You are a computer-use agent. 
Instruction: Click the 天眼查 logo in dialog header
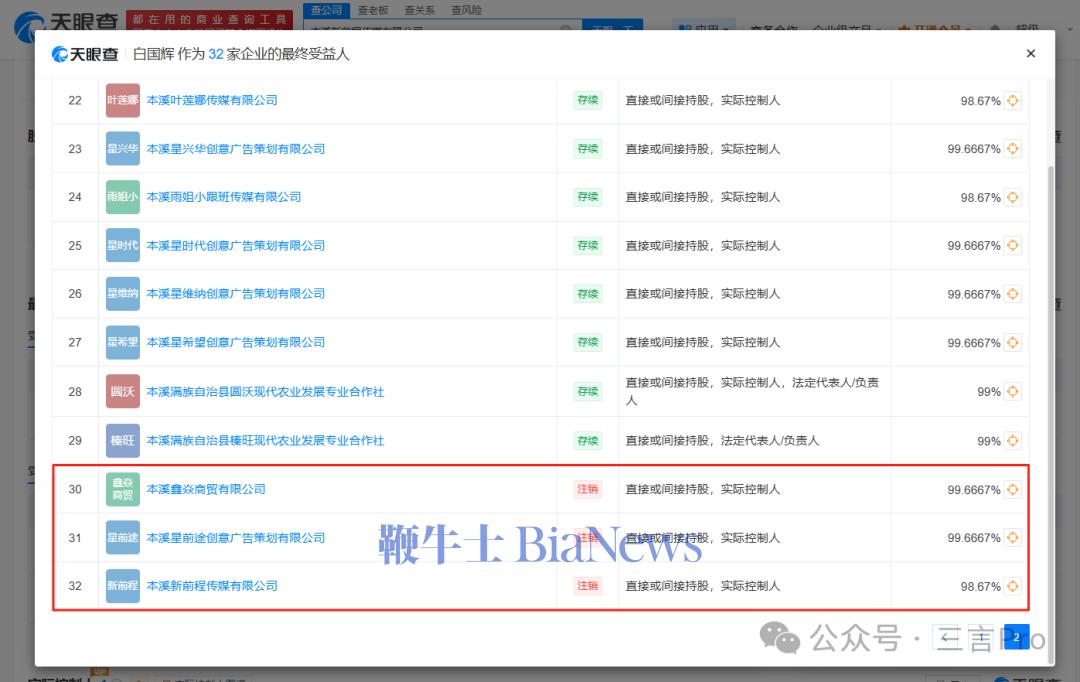pyautogui.click(x=85, y=54)
